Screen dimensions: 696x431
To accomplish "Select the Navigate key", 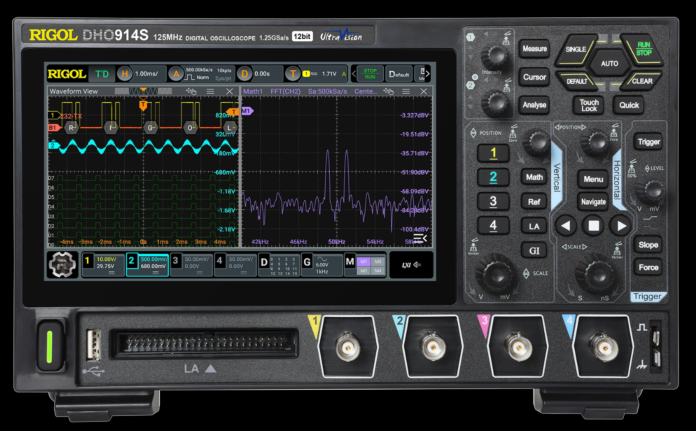I will click(593, 202).
